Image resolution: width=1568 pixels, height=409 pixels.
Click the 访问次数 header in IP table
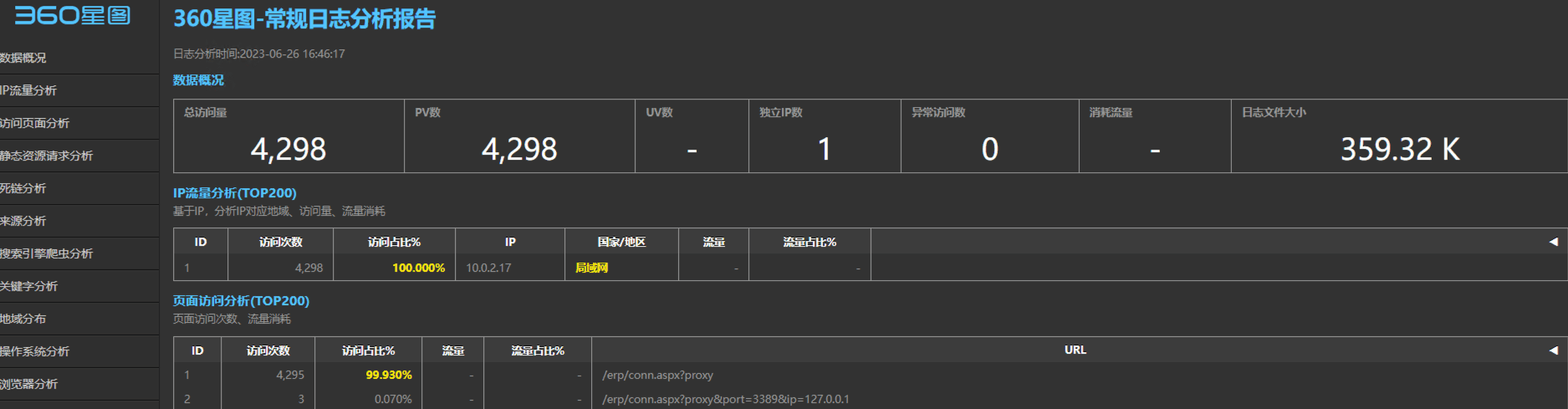(x=281, y=242)
